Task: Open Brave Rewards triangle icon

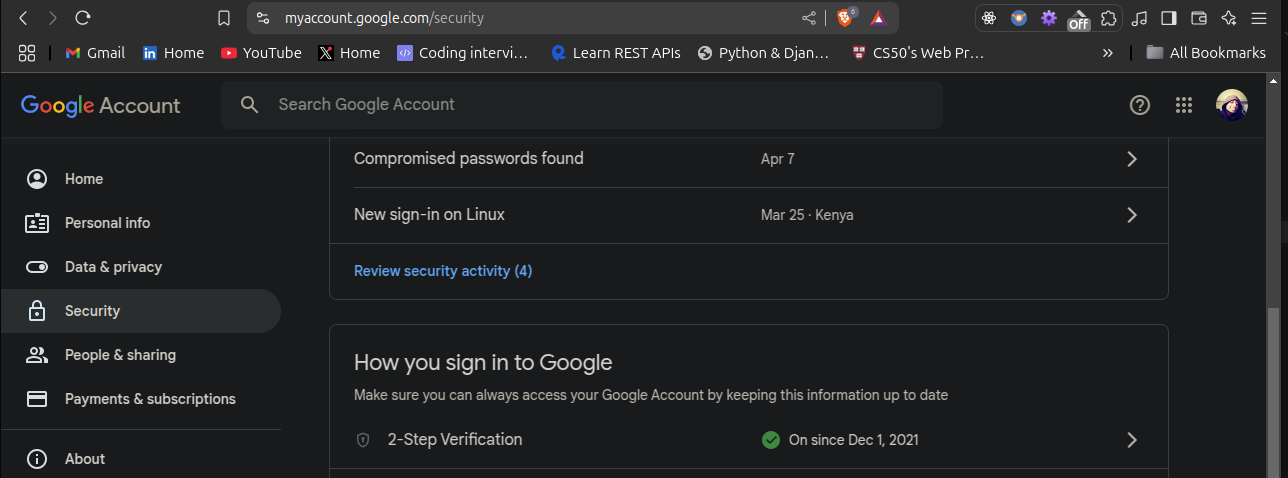Action: [x=877, y=18]
